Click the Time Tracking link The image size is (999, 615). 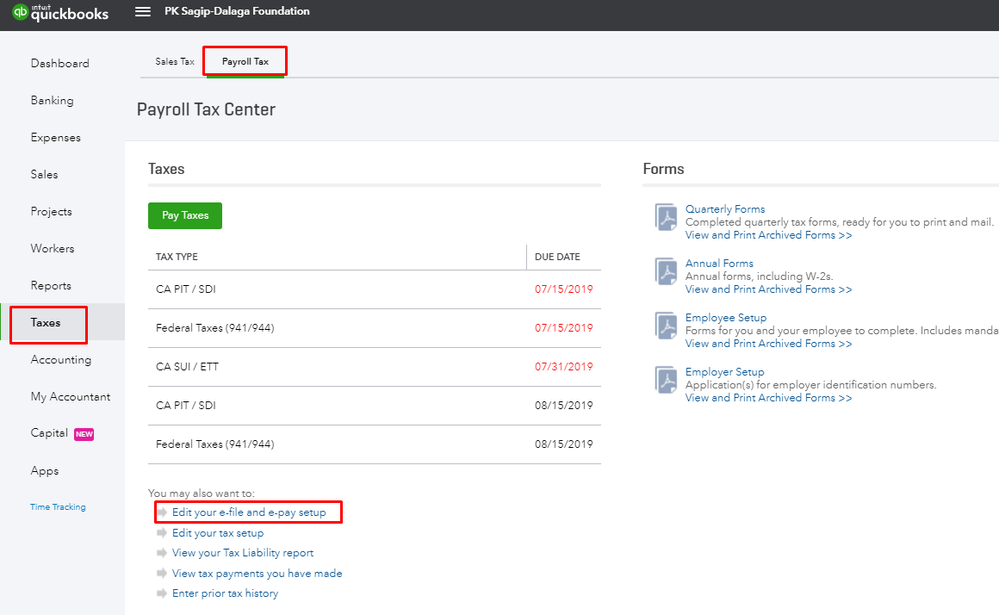click(58, 507)
